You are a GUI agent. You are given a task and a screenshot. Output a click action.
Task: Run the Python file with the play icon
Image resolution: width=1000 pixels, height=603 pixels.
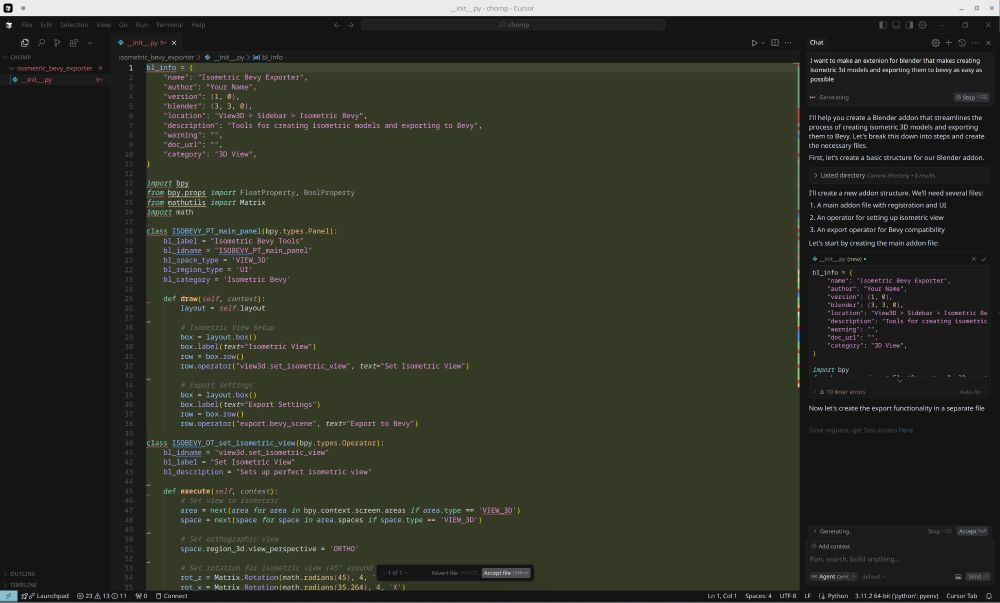tap(754, 43)
